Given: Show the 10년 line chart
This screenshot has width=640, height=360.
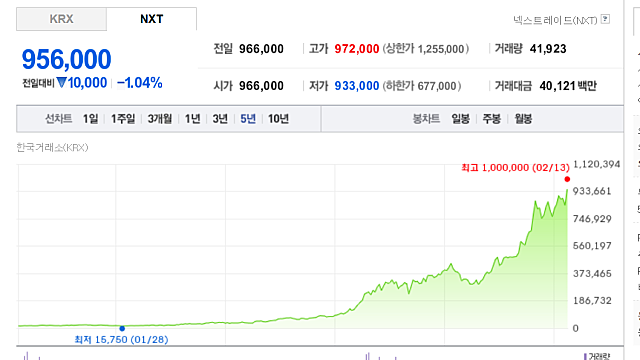Looking at the screenshot, I should 278,119.
